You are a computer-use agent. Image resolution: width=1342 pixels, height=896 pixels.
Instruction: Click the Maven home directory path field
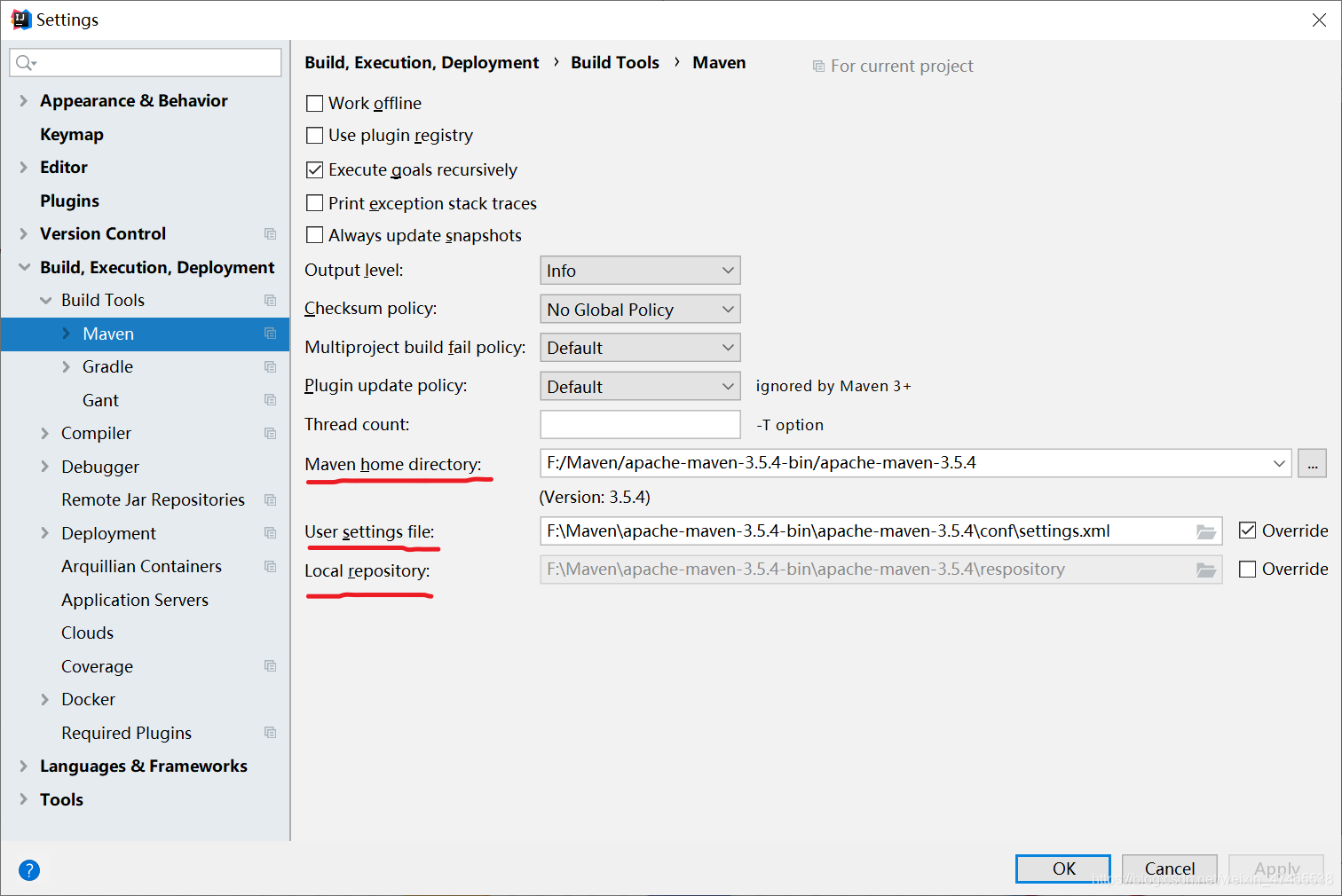tap(915, 463)
